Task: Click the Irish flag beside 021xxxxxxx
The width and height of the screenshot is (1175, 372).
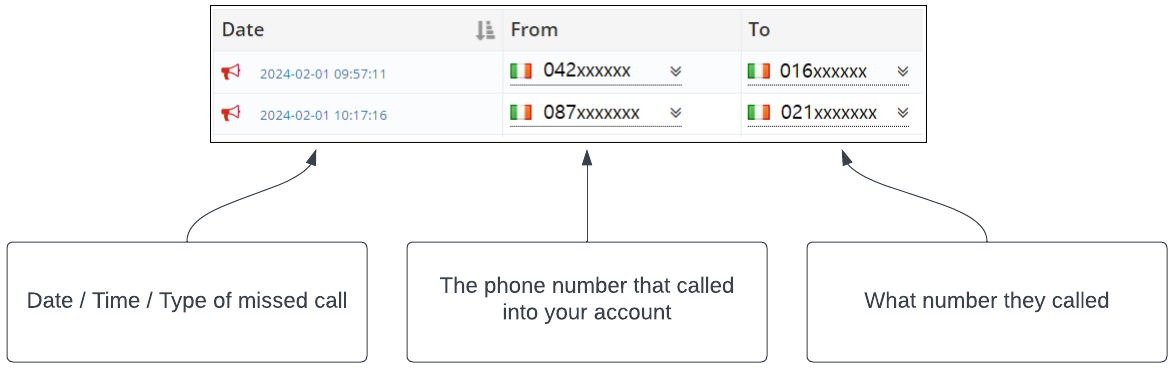Action: click(759, 112)
